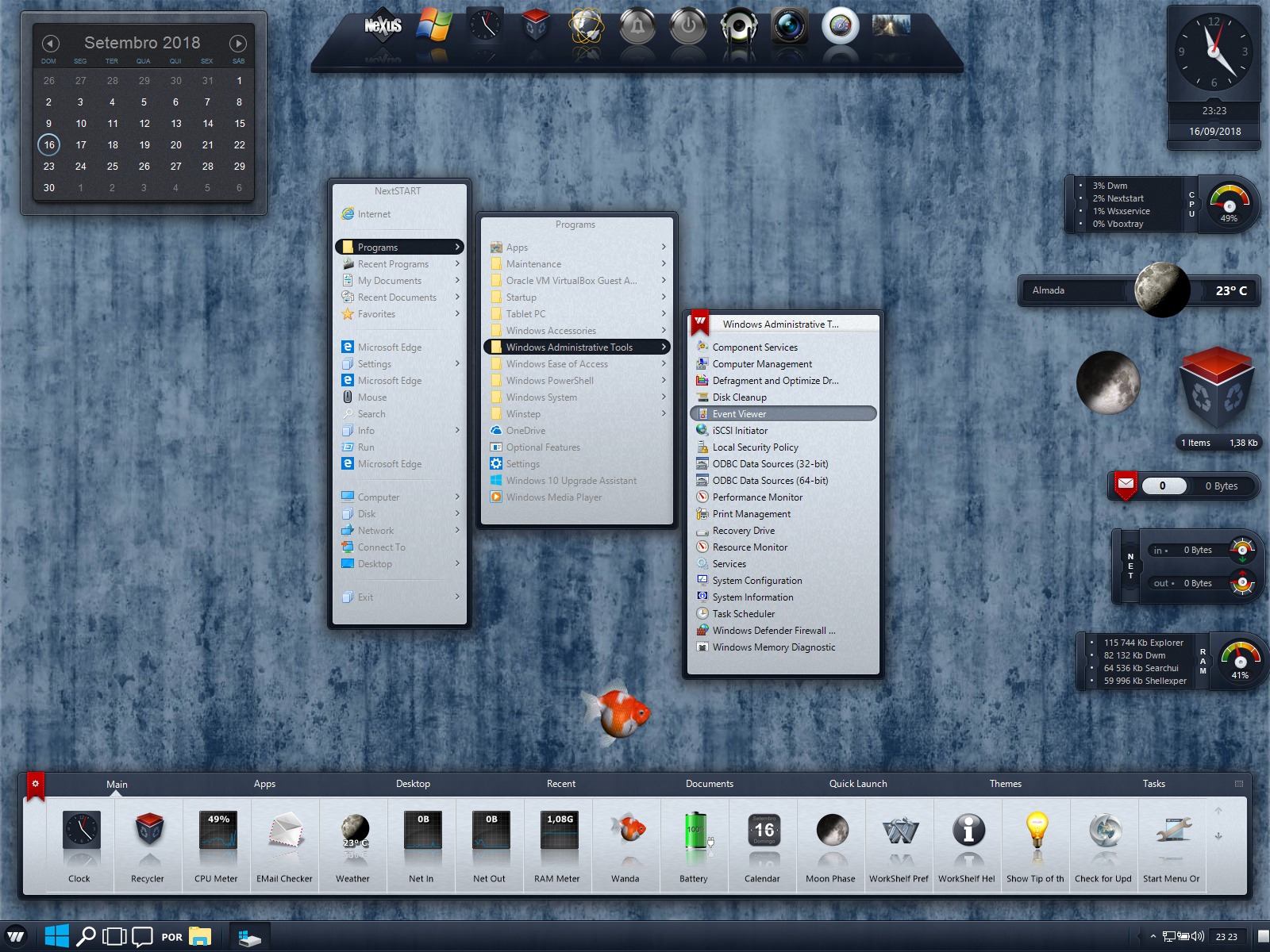Screen dimensions: 1270x952
Task: Open Services from Administrative Tools
Action: point(783,564)
